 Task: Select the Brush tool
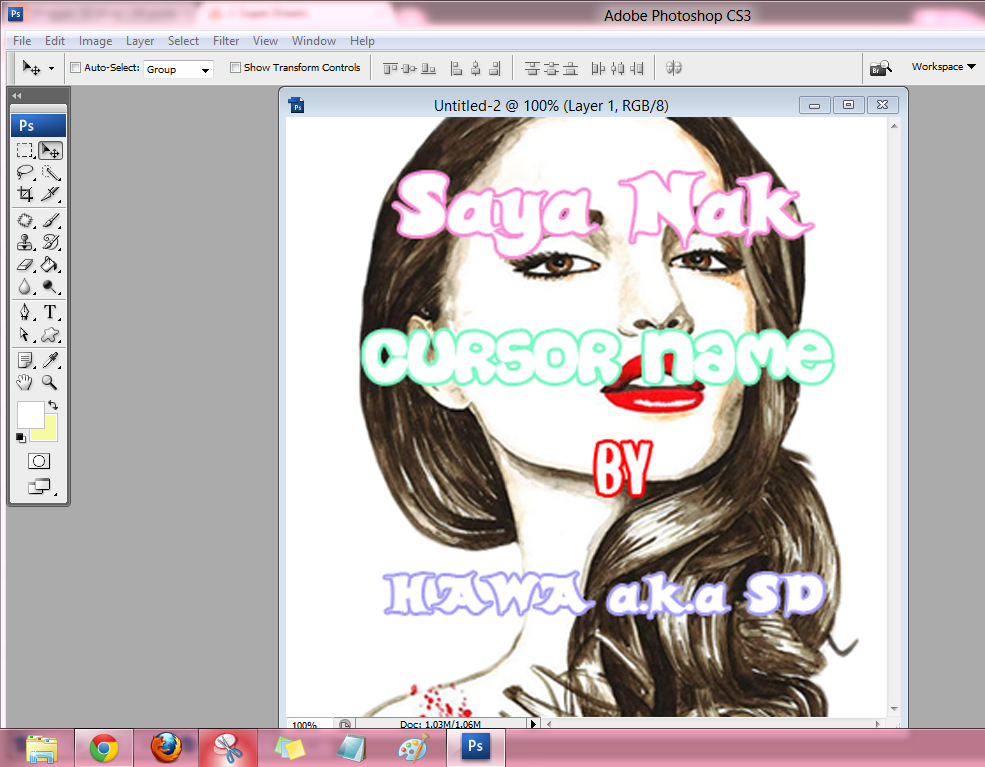pyautogui.click(x=50, y=220)
